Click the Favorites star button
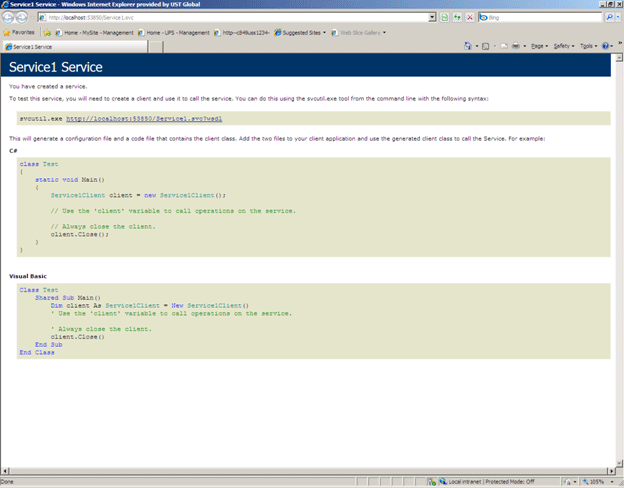 pyautogui.click(x=6, y=33)
